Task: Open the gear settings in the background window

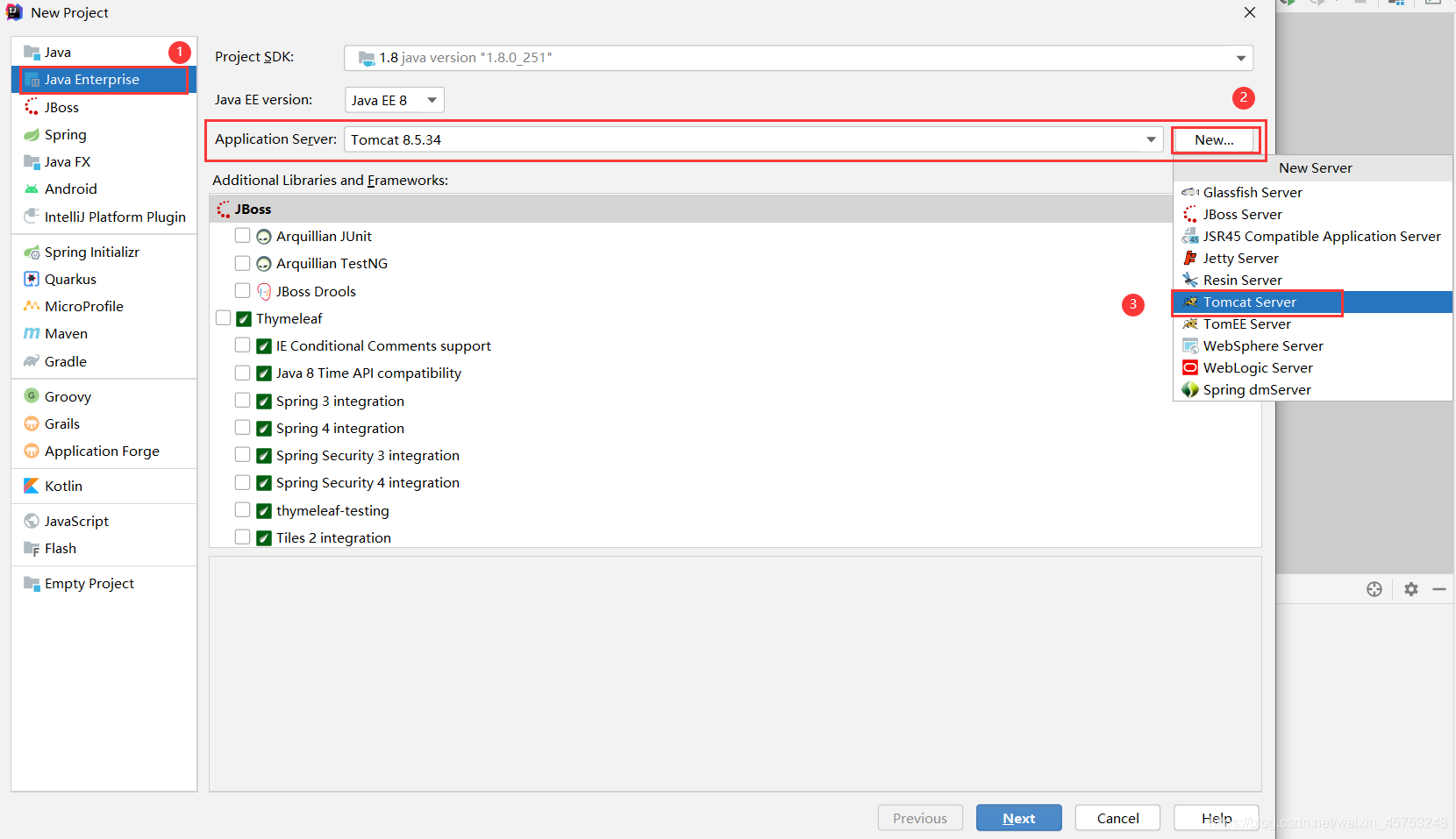Action: [1411, 589]
